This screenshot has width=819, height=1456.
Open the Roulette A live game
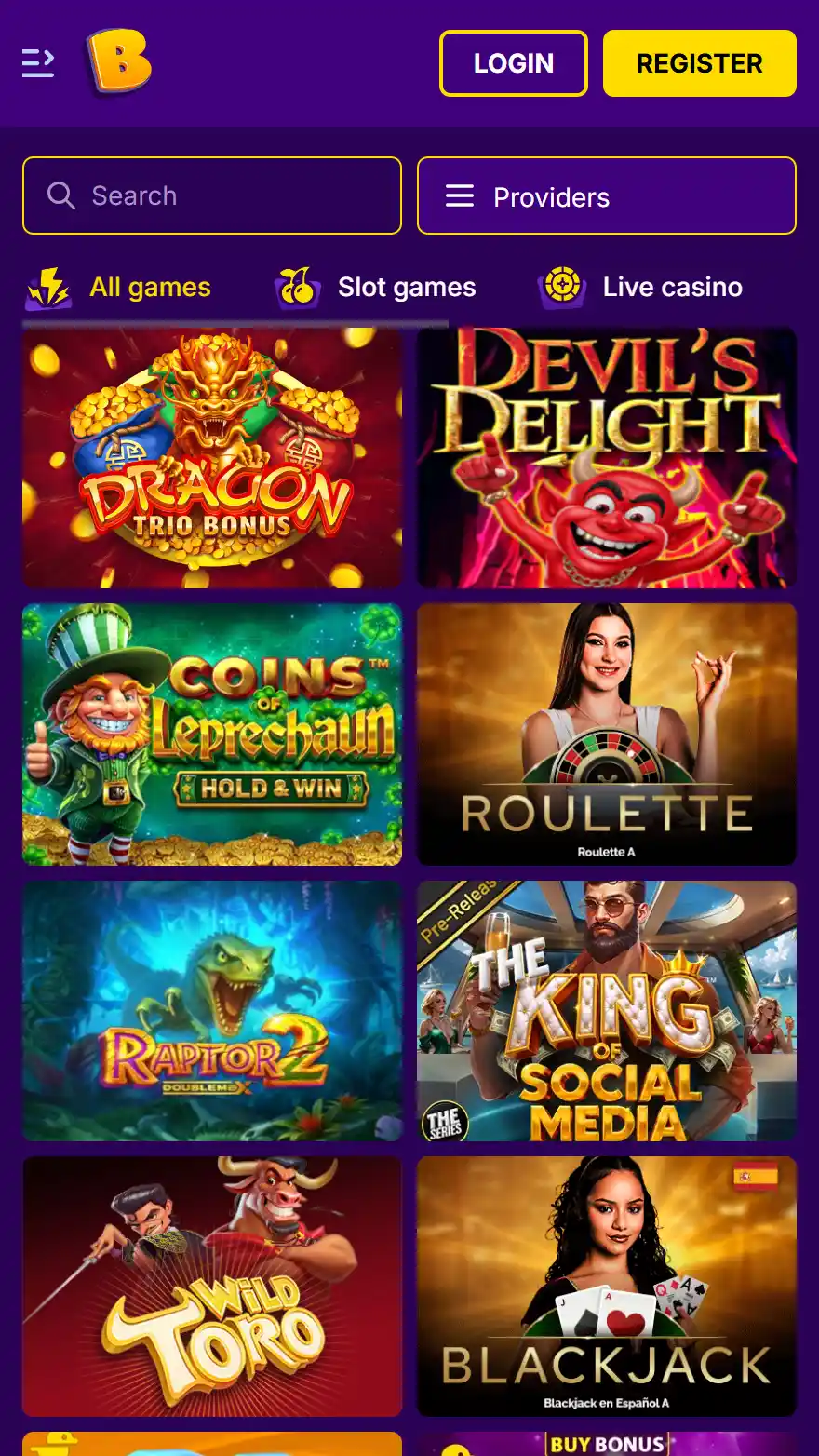tap(607, 735)
